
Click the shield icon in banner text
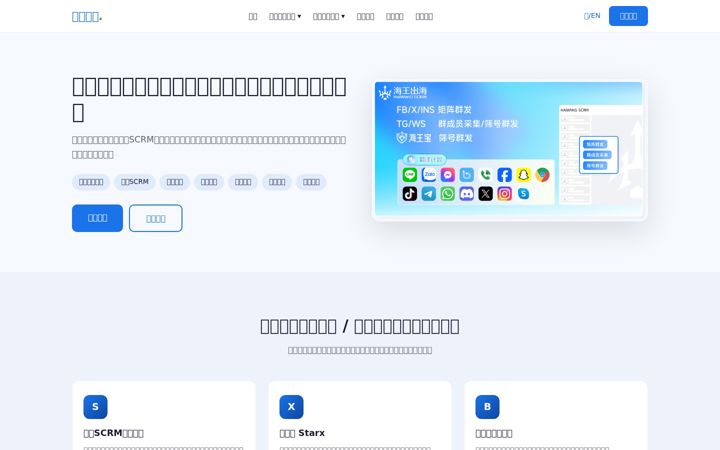tap(402, 137)
